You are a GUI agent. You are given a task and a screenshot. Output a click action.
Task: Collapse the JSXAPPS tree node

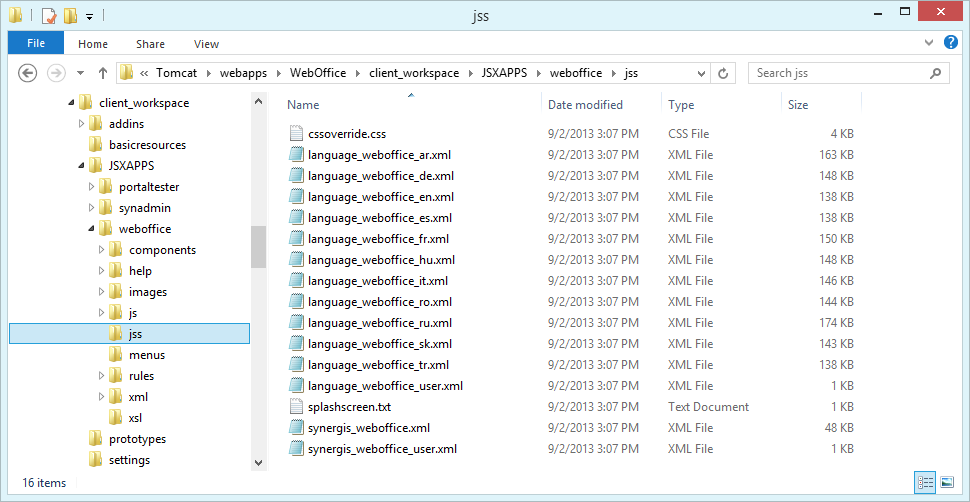point(82,167)
